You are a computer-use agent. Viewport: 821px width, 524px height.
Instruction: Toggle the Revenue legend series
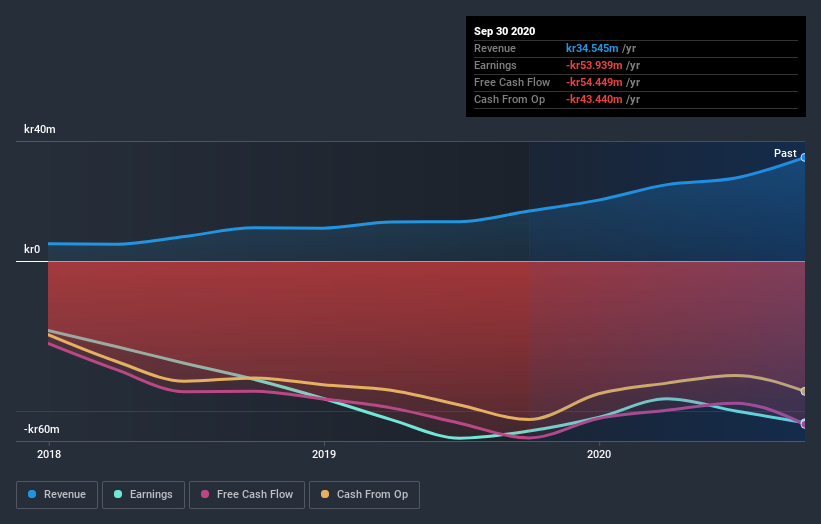[x=57, y=495]
